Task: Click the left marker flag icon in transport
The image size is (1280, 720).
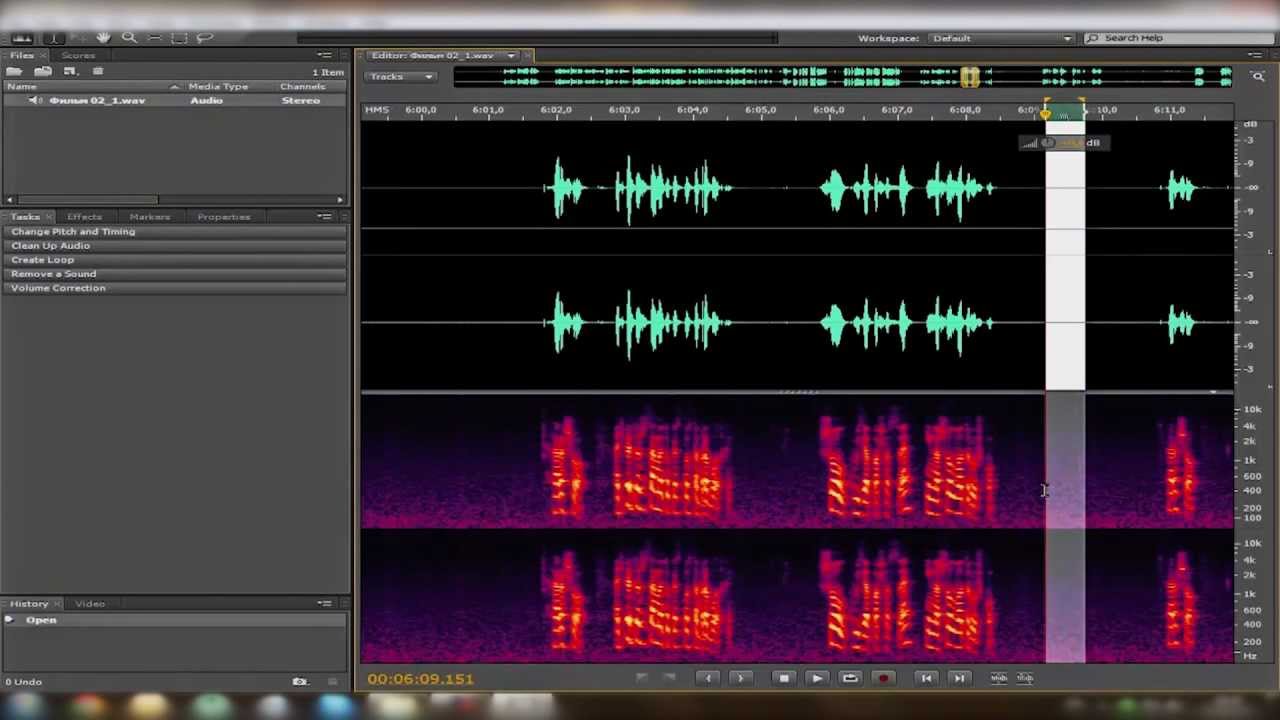Action: 642,678
